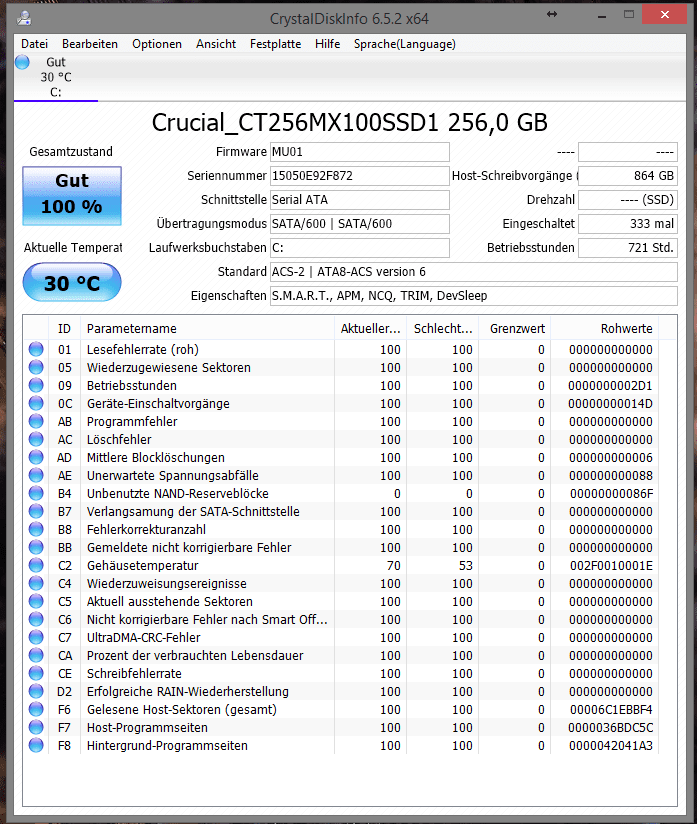Click the status orb for Lesefehlerrate (roh)
This screenshot has height=824, width=697.
point(36,349)
